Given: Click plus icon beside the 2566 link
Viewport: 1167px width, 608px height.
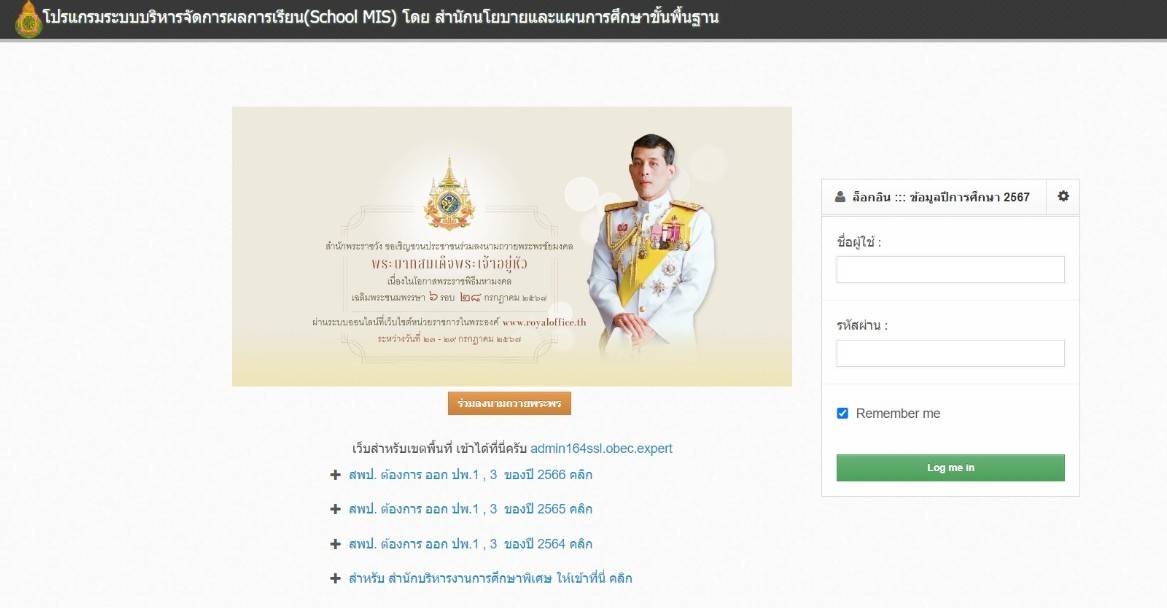Looking at the screenshot, I should click(335, 475).
